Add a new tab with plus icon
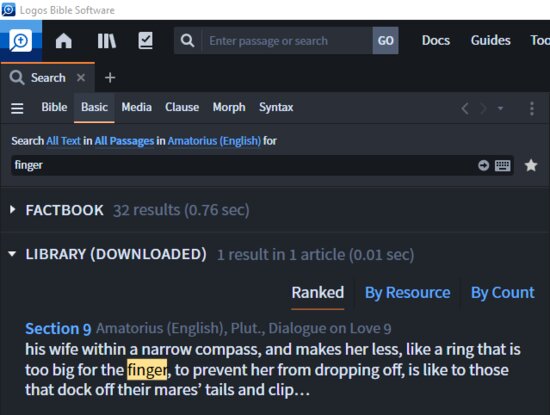 (110, 78)
